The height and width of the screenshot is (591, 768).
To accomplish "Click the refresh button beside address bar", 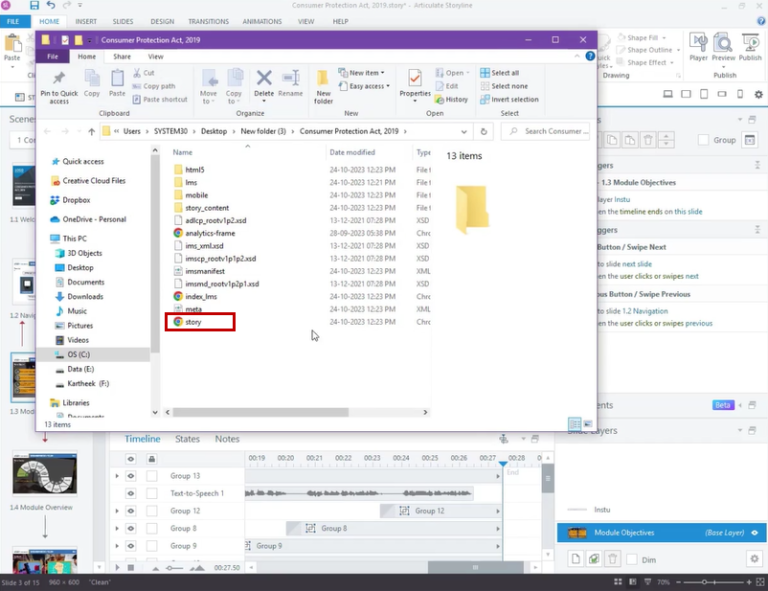I will (x=484, y=131).
